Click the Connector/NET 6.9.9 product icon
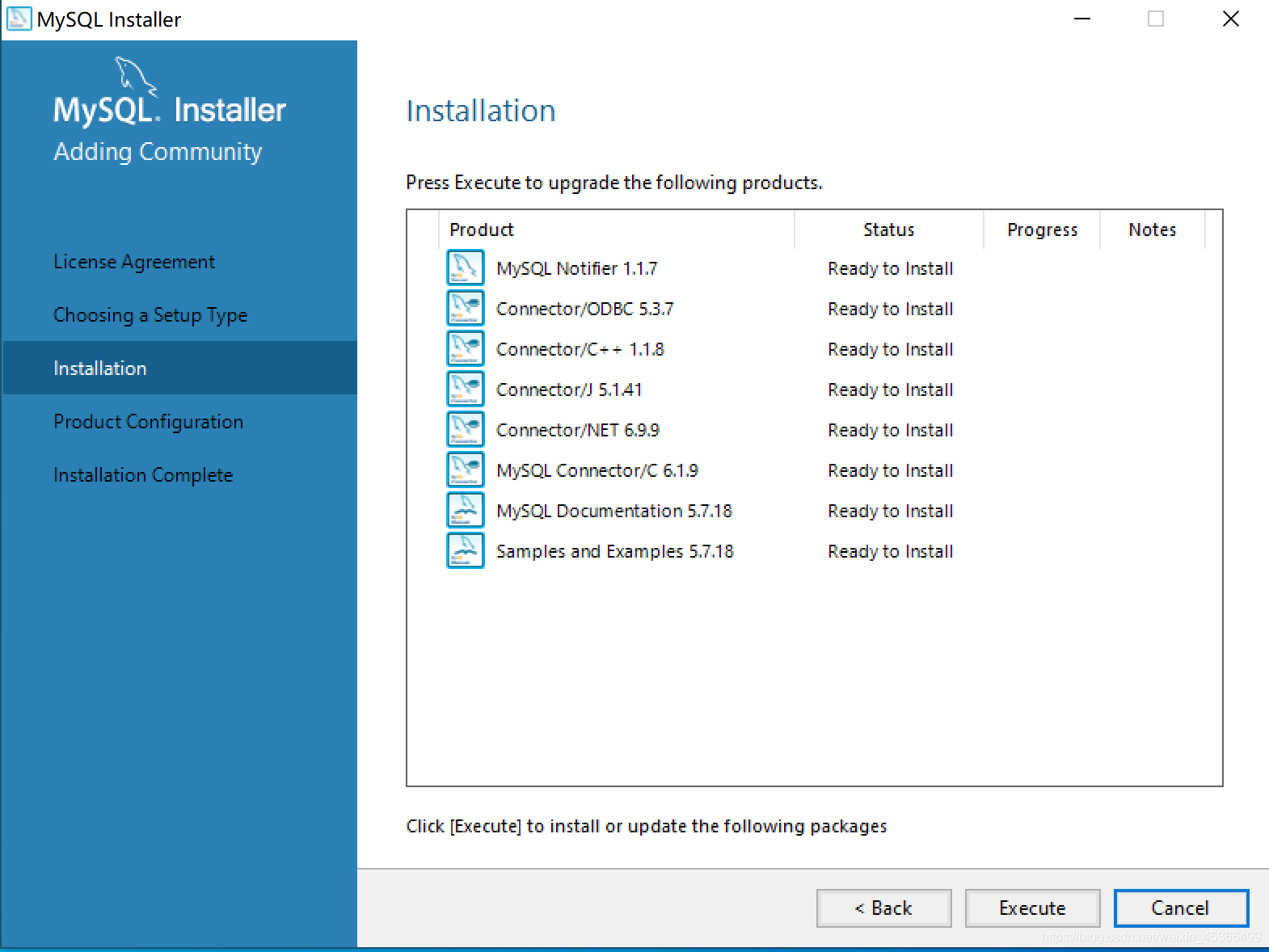Viewport: 1269px width, 952px height. (x=466, y=429)
